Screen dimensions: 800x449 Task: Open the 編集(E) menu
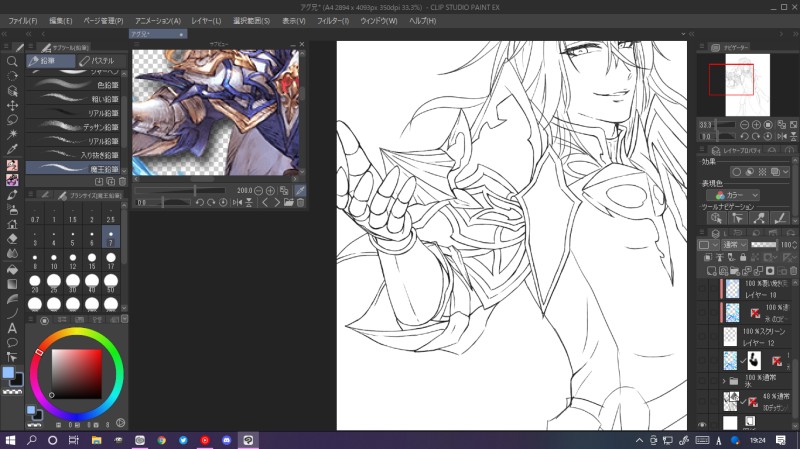pyautogui.click(x=60, y=21)
